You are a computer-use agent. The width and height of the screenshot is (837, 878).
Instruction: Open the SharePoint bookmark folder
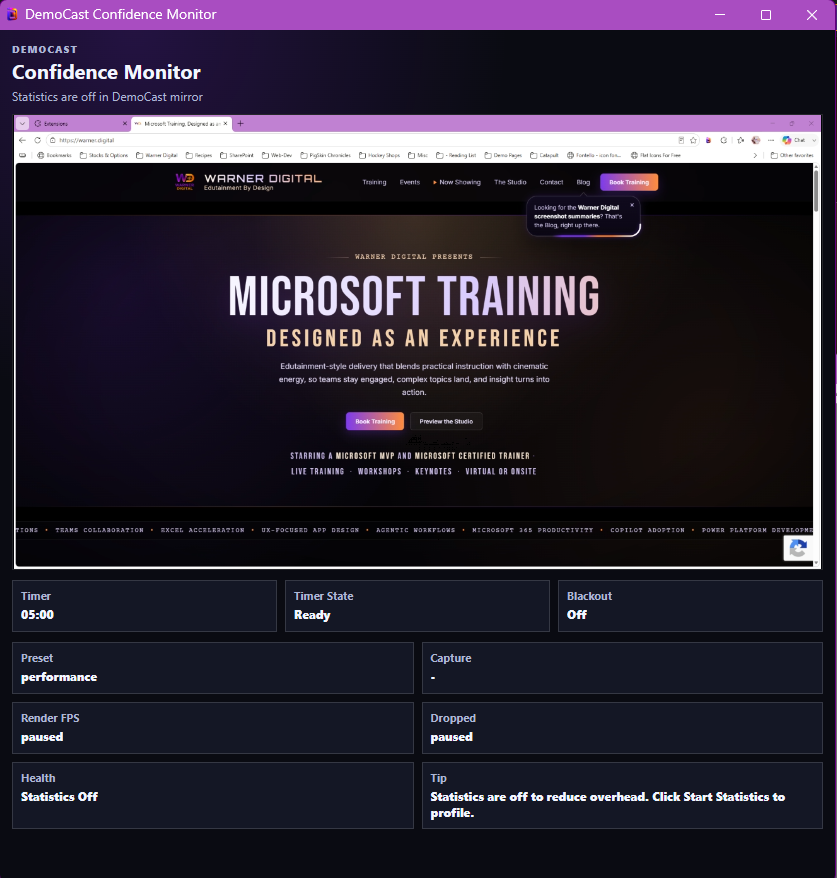[x=237, y=155]
